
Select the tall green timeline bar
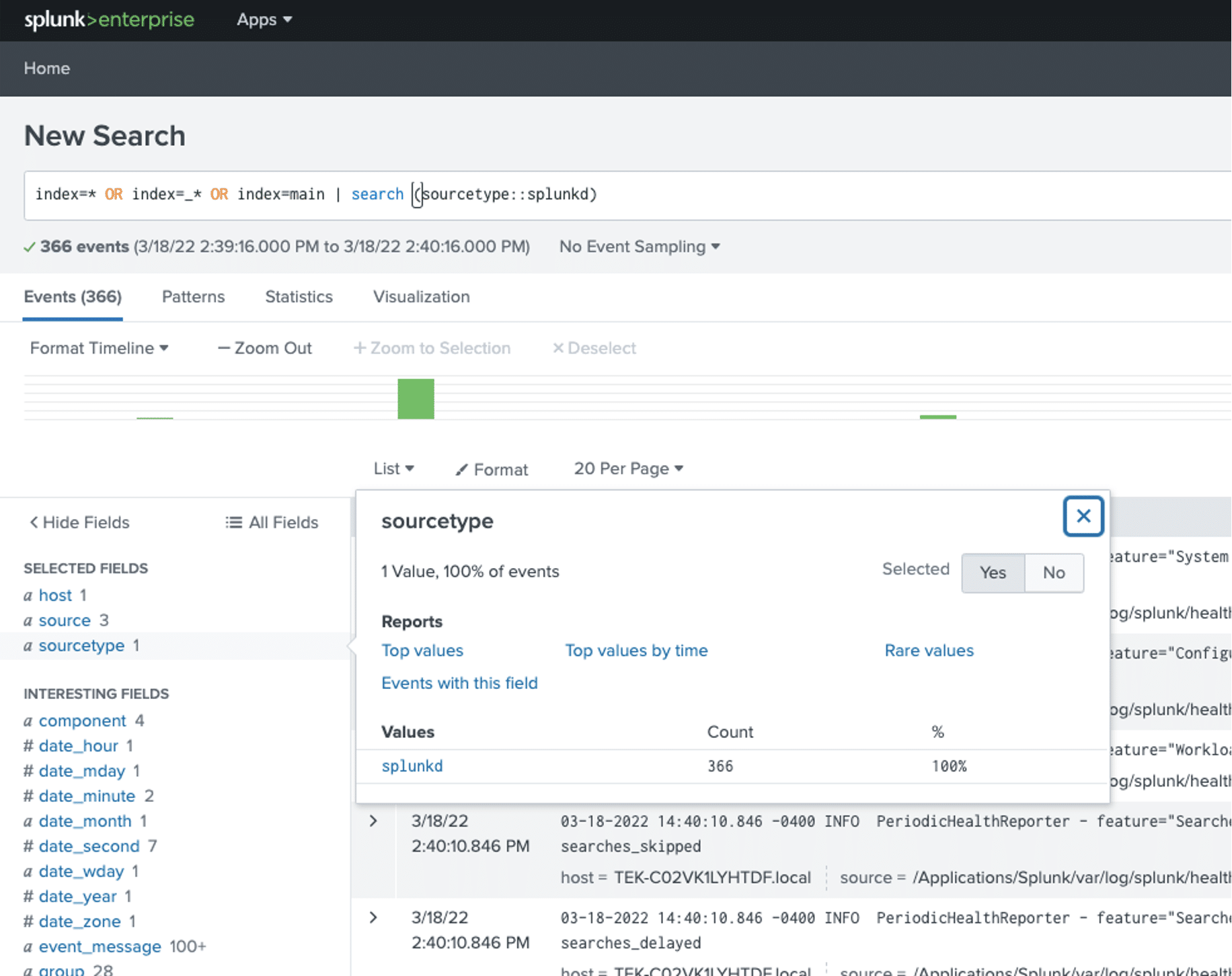tap(416, 399)
